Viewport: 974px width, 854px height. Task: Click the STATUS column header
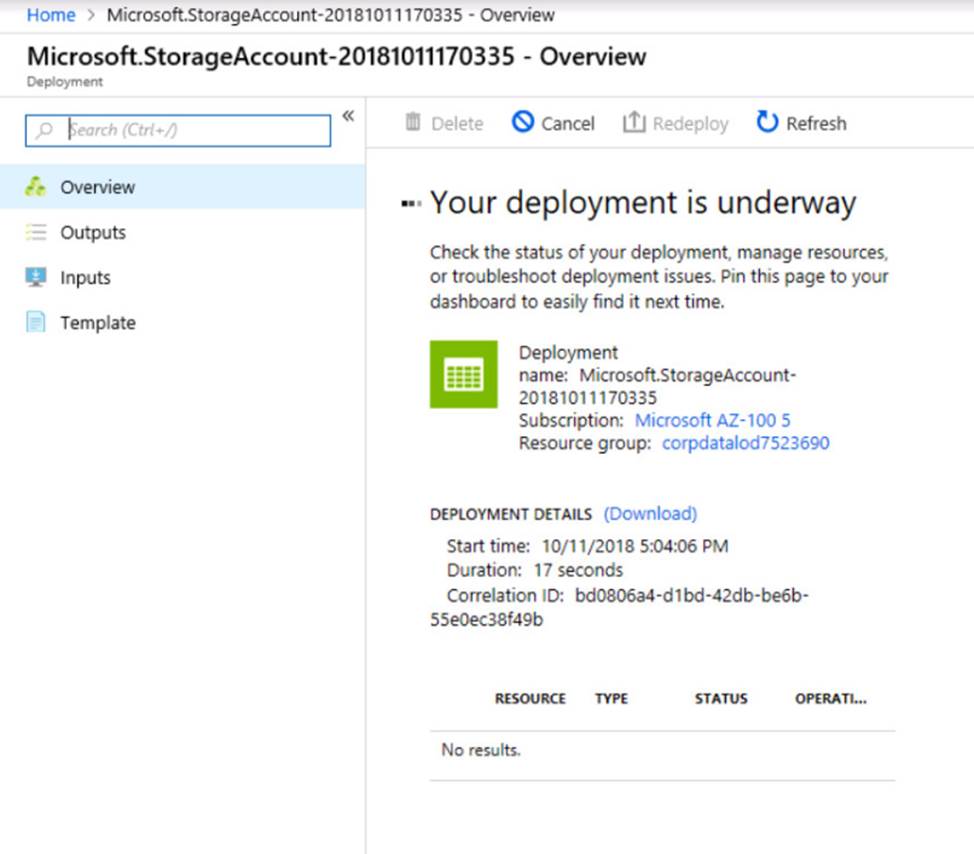coord(721,698)
